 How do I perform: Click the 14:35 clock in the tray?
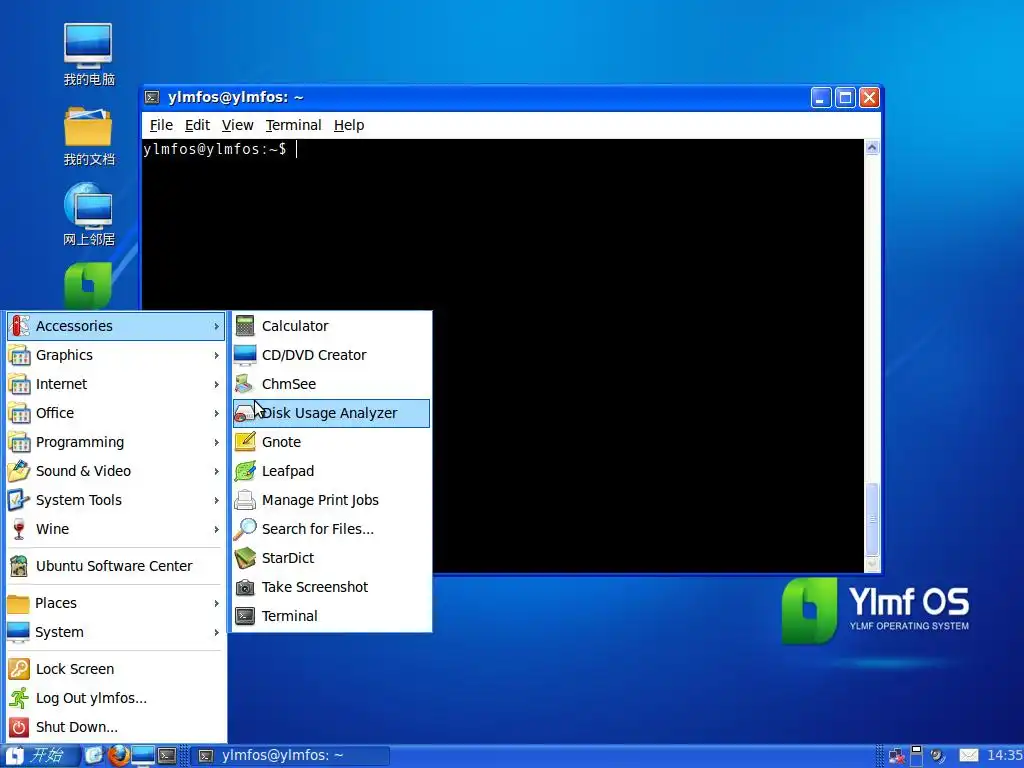point(1004,756)
